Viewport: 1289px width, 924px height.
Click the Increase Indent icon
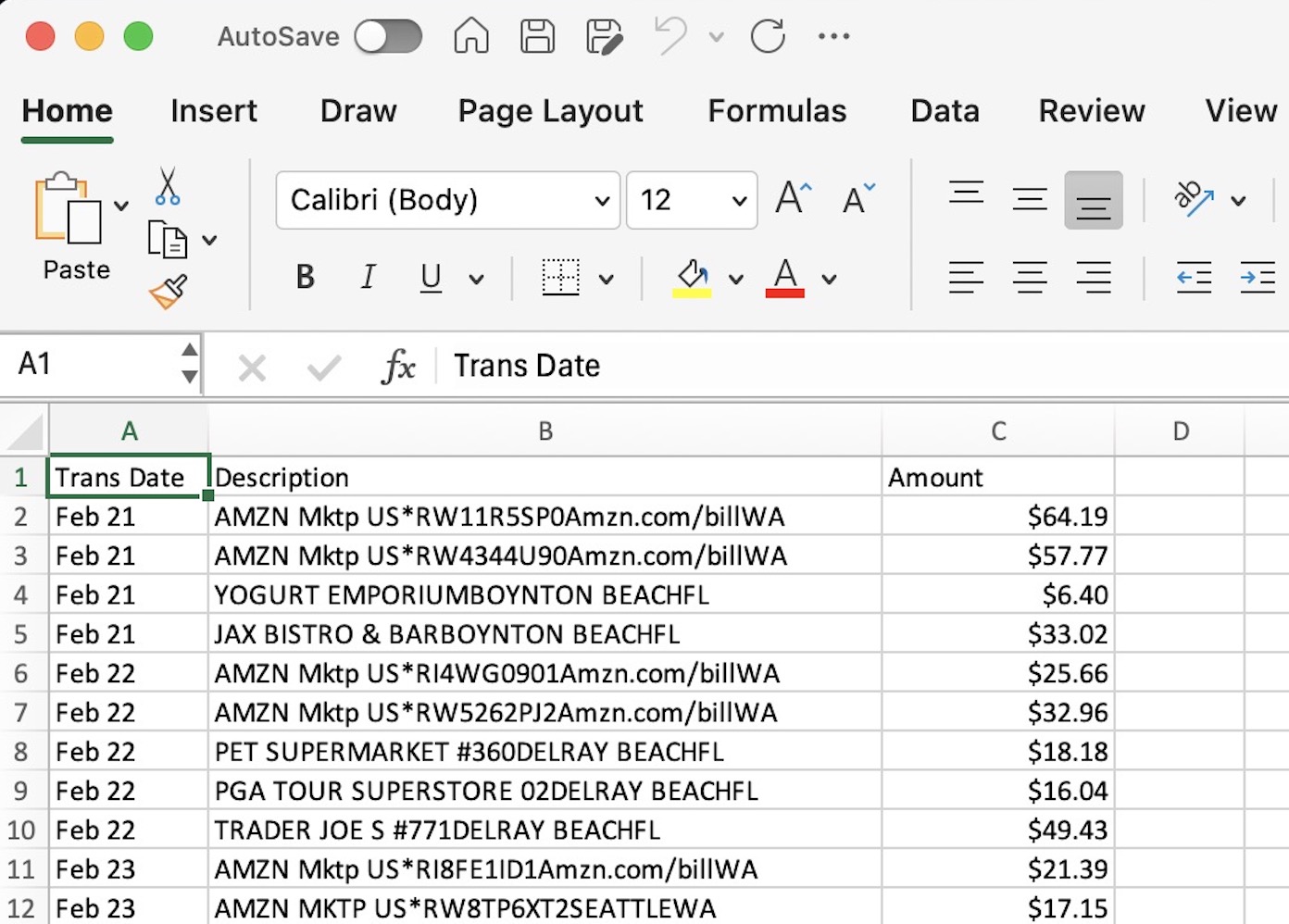pyautogui.click(x=1258, y=278)
